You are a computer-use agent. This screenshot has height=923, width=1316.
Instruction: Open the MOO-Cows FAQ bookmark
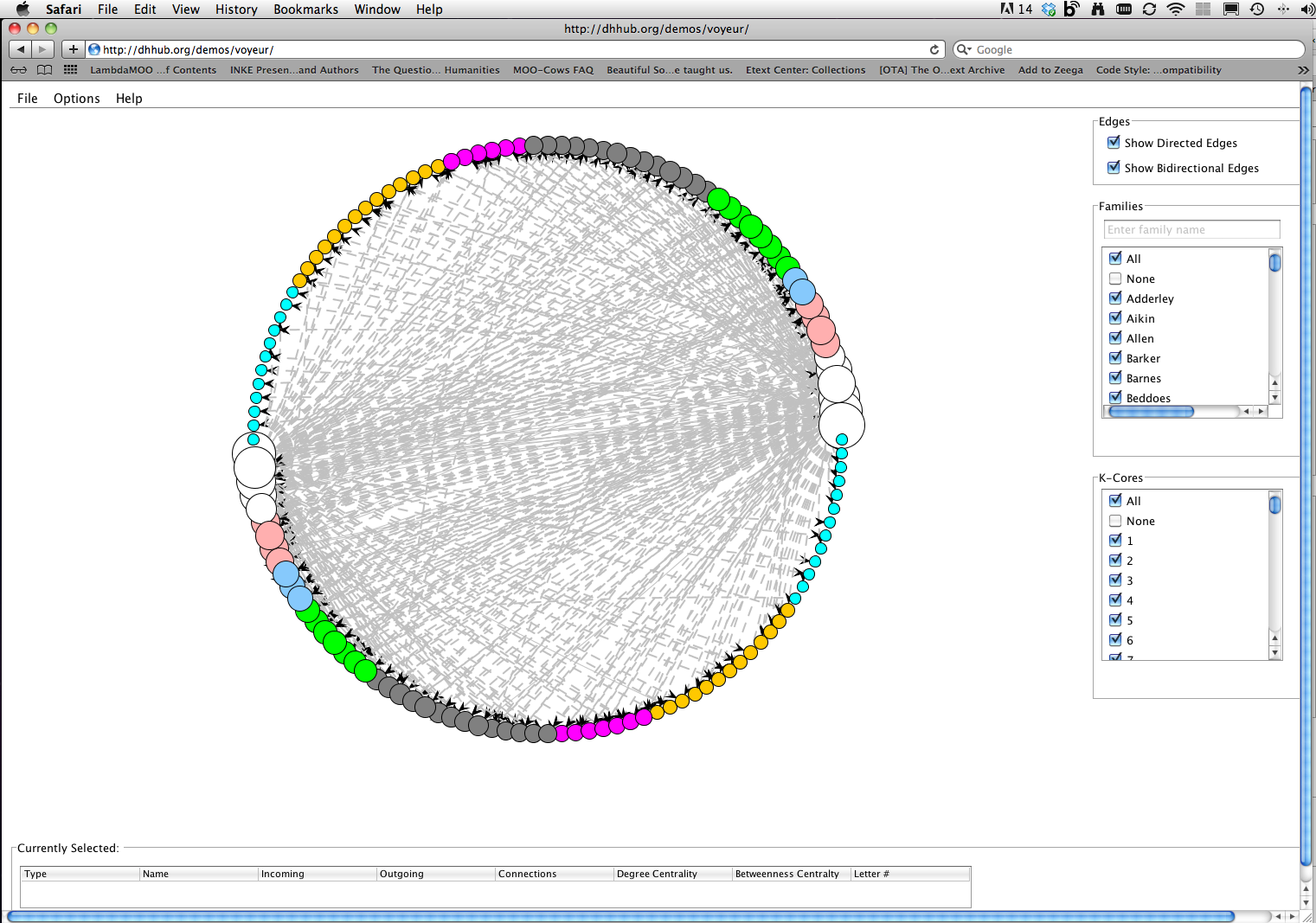[553, 70]
